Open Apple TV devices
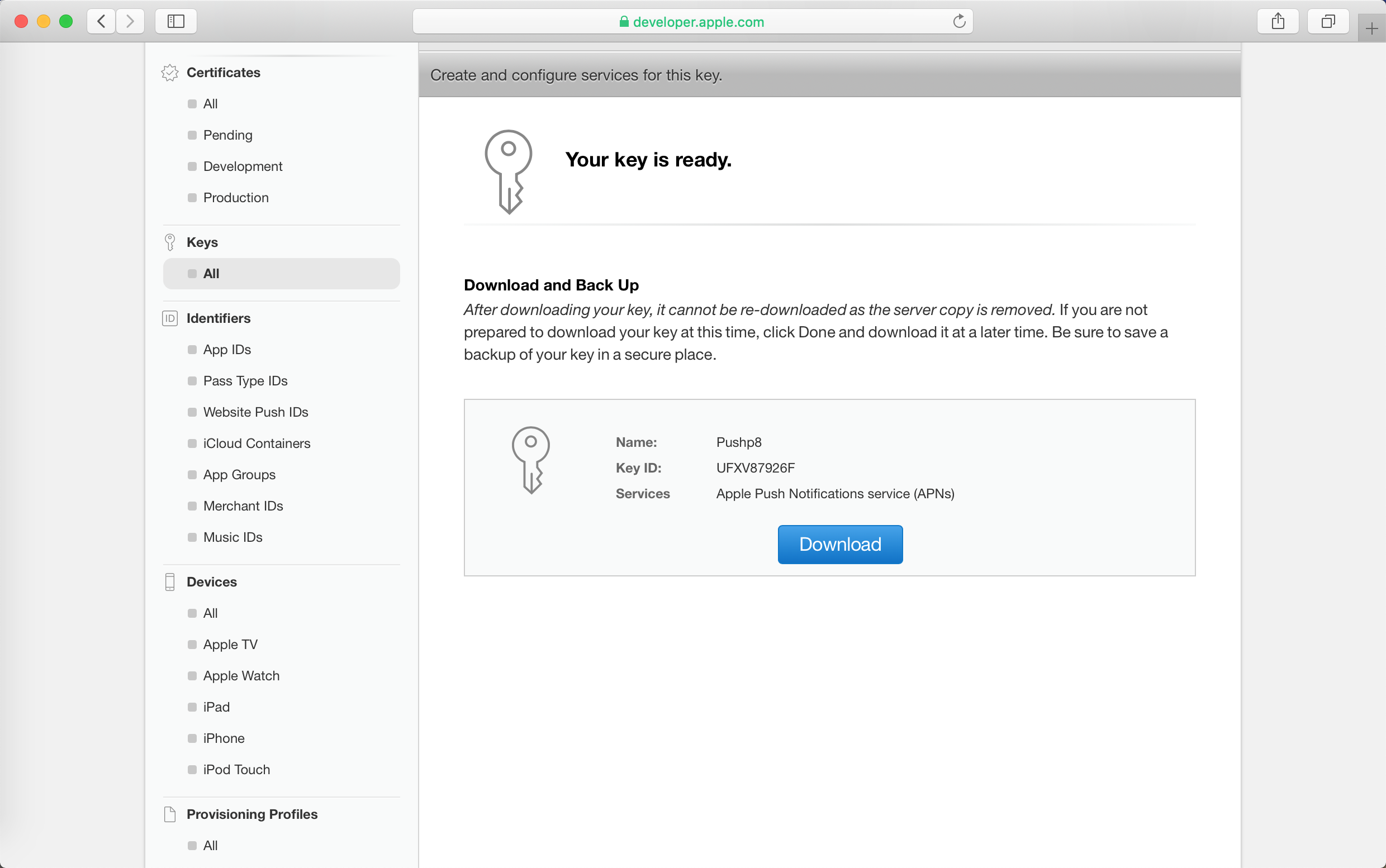 click(230, 645)
